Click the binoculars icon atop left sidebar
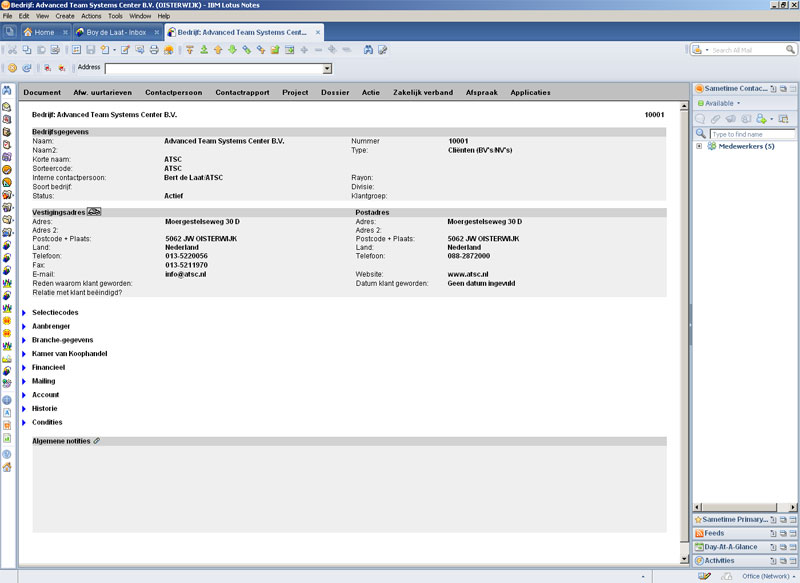The image size is (800, 583). point(7,90)
